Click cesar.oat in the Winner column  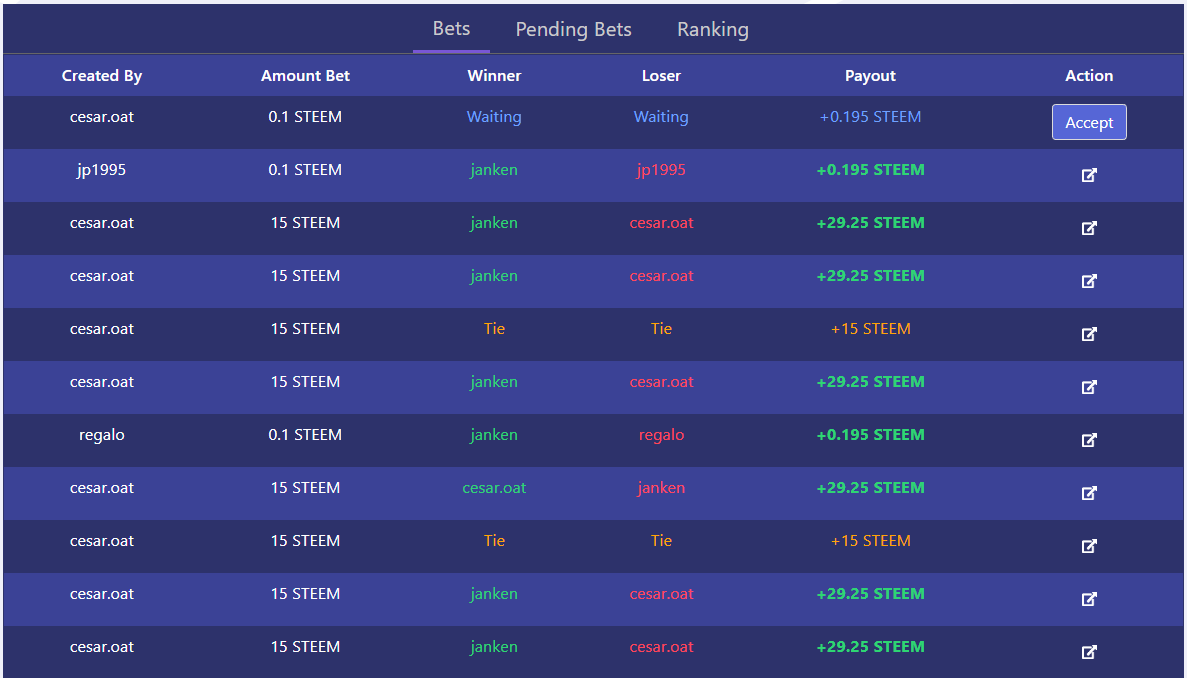pyautogui.click(x=494, y=487)
